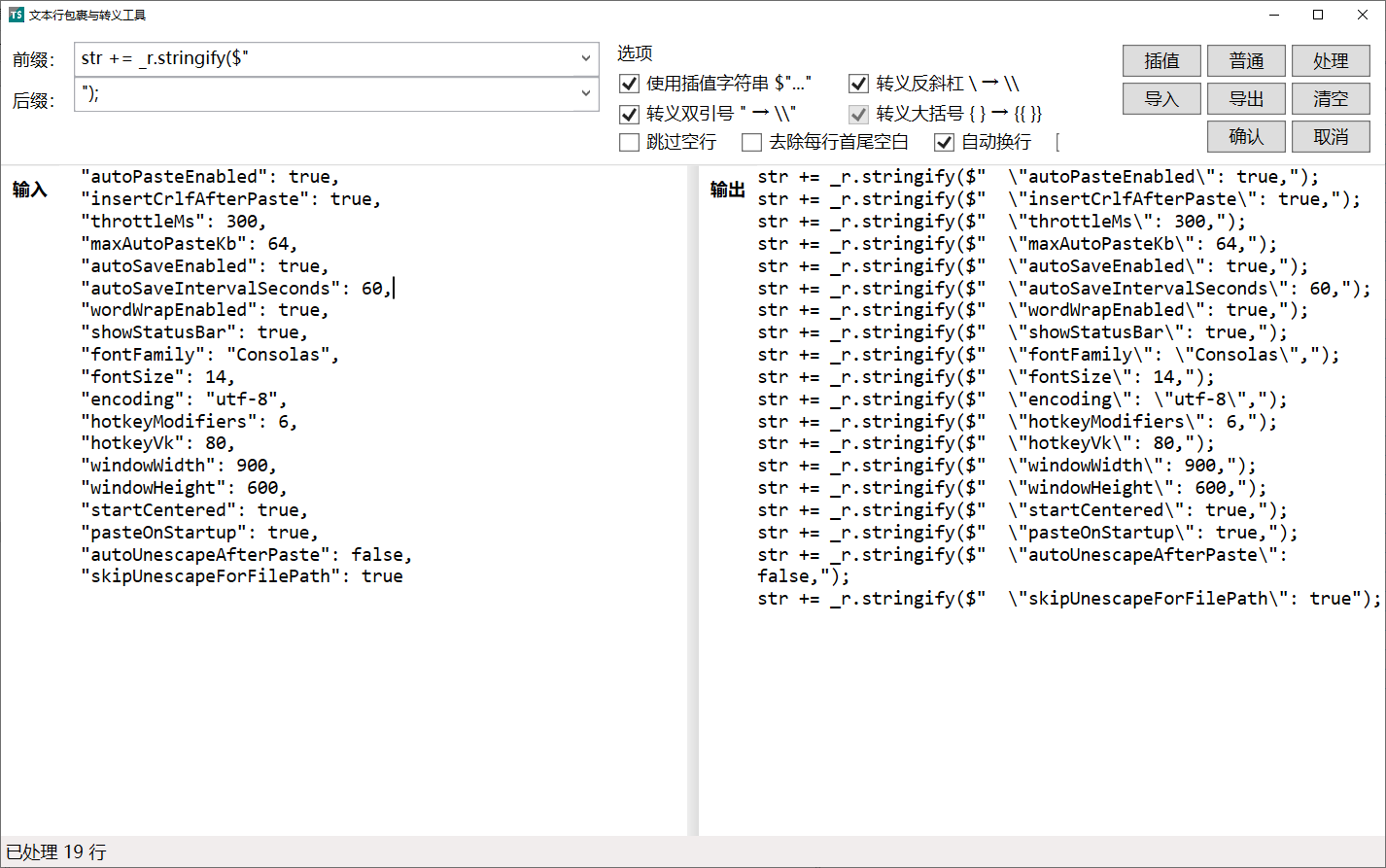Image resolution: width=1386 pixels, height=868 pixels.
Task: Click output line containing windowHeight
Action: pos(1013,488)
